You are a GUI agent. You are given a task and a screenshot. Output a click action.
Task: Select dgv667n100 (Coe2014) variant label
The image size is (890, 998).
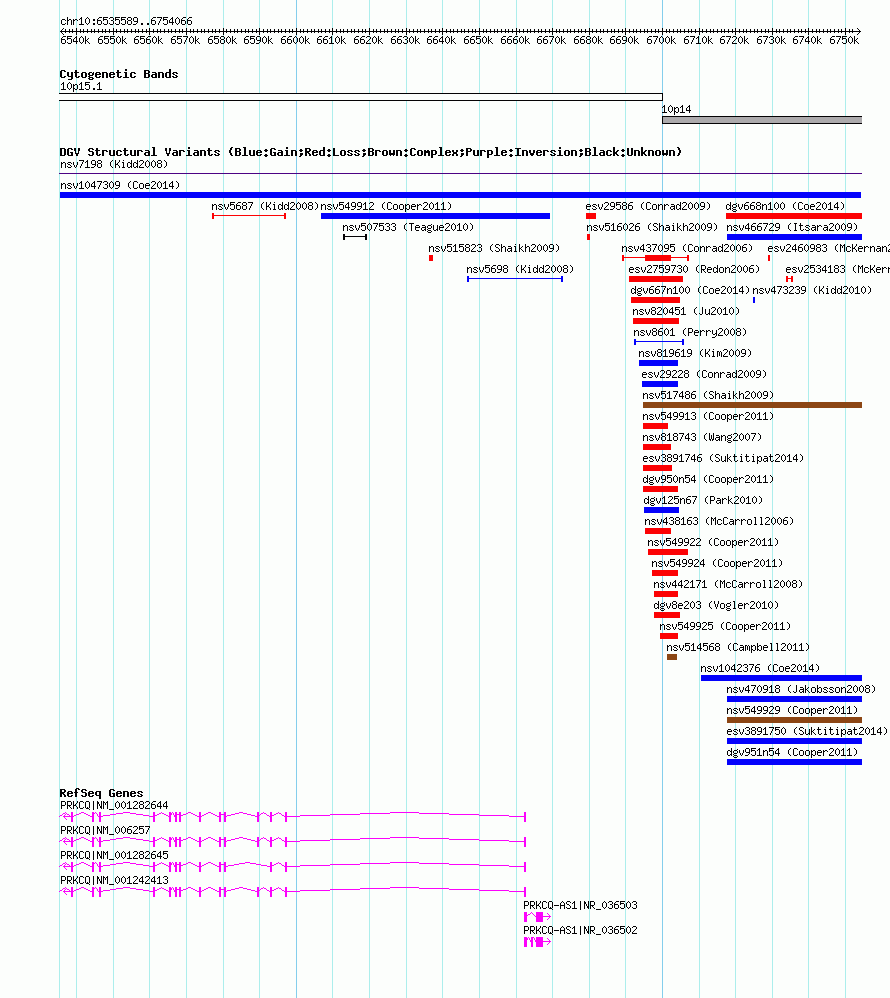coord(690,290)
